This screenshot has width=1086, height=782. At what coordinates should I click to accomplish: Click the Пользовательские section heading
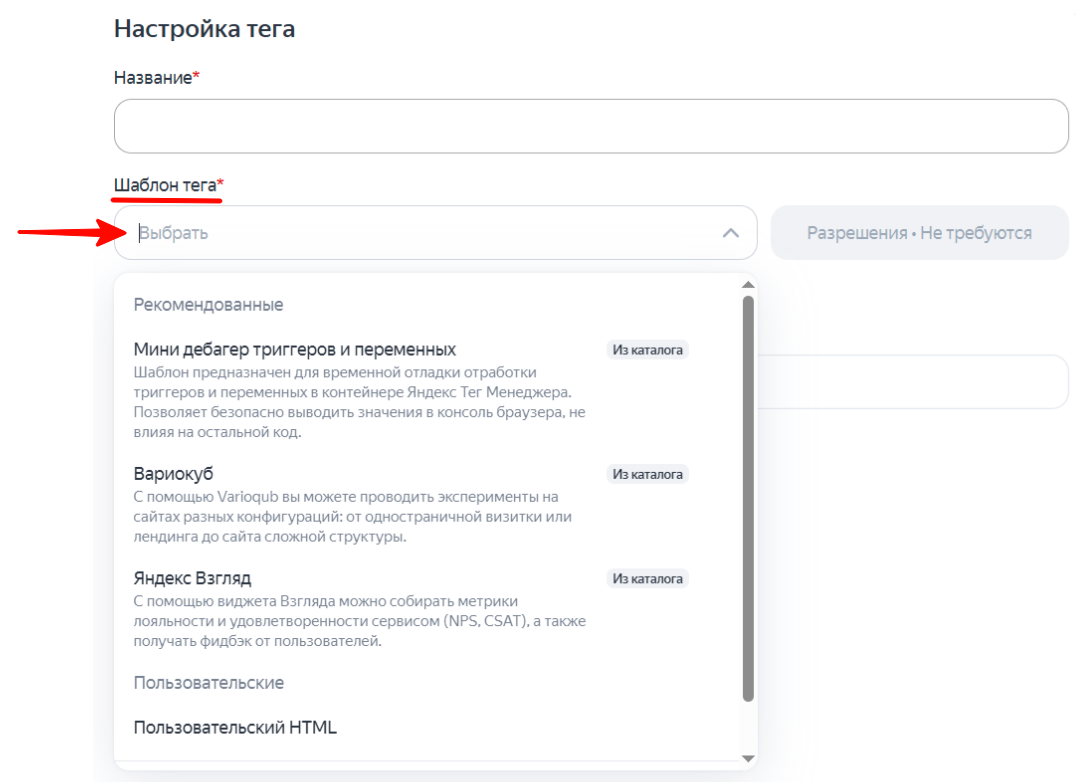[208, 682]
